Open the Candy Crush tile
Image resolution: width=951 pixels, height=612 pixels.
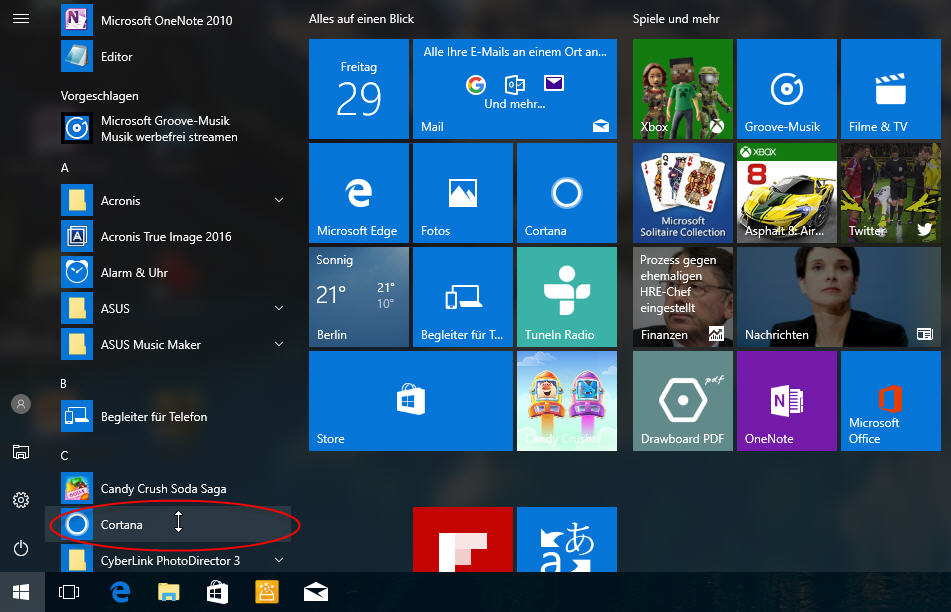coord(567,401)
